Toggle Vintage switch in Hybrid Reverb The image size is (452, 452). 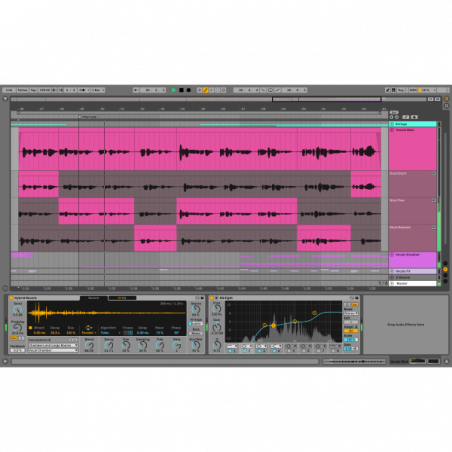coord(196,324)
